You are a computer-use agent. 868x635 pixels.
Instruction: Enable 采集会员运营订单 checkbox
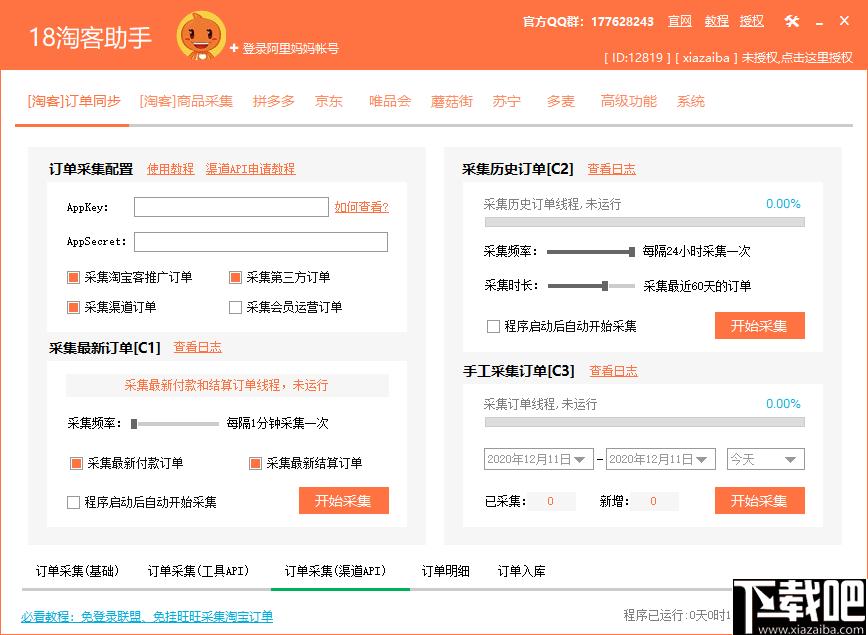235,307
